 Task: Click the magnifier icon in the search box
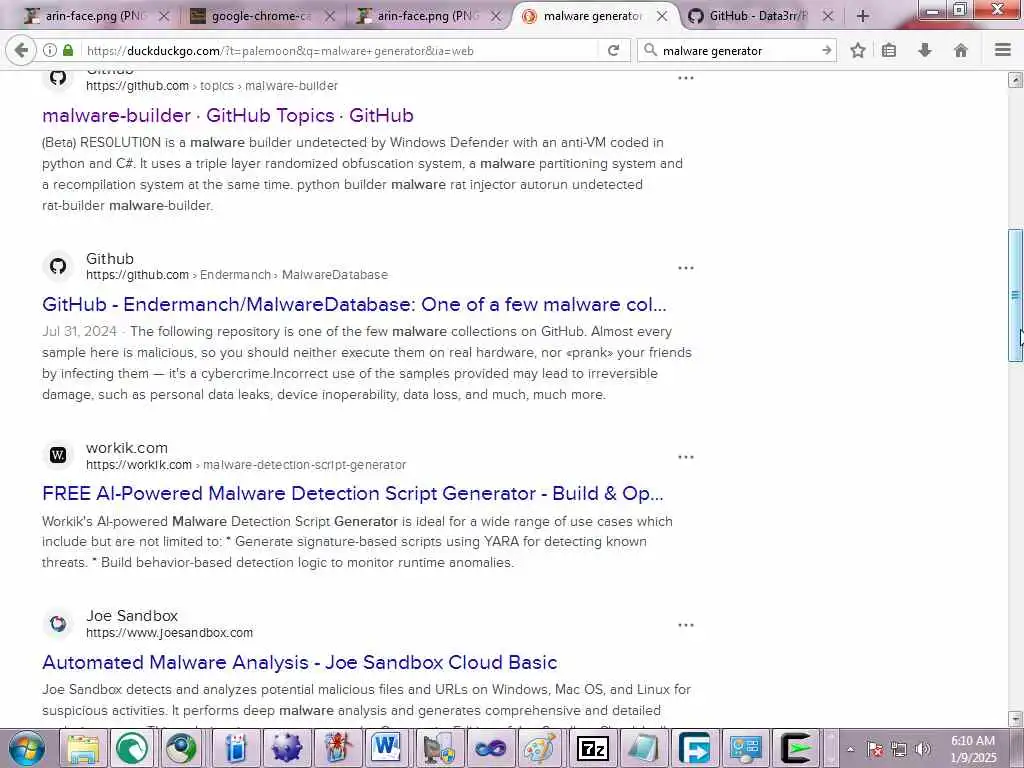[x=650, y=50]
